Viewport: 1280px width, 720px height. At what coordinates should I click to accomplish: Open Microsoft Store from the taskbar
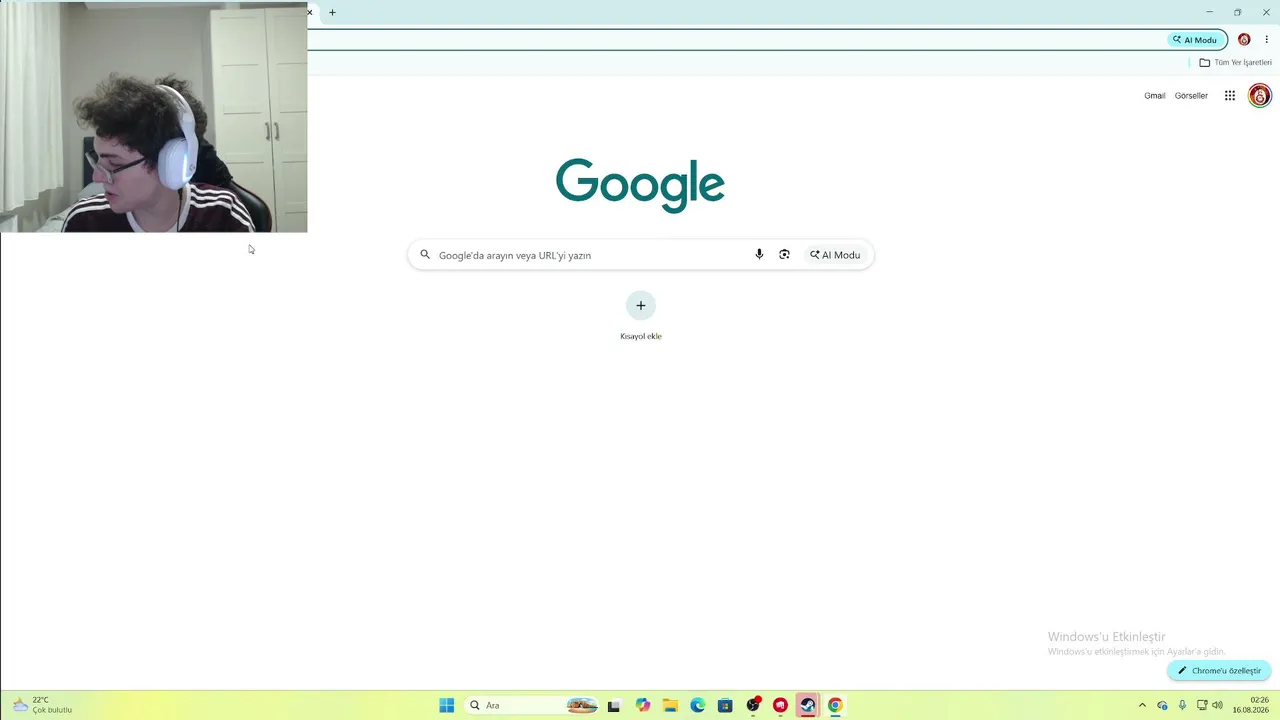[x=725, y=705]
